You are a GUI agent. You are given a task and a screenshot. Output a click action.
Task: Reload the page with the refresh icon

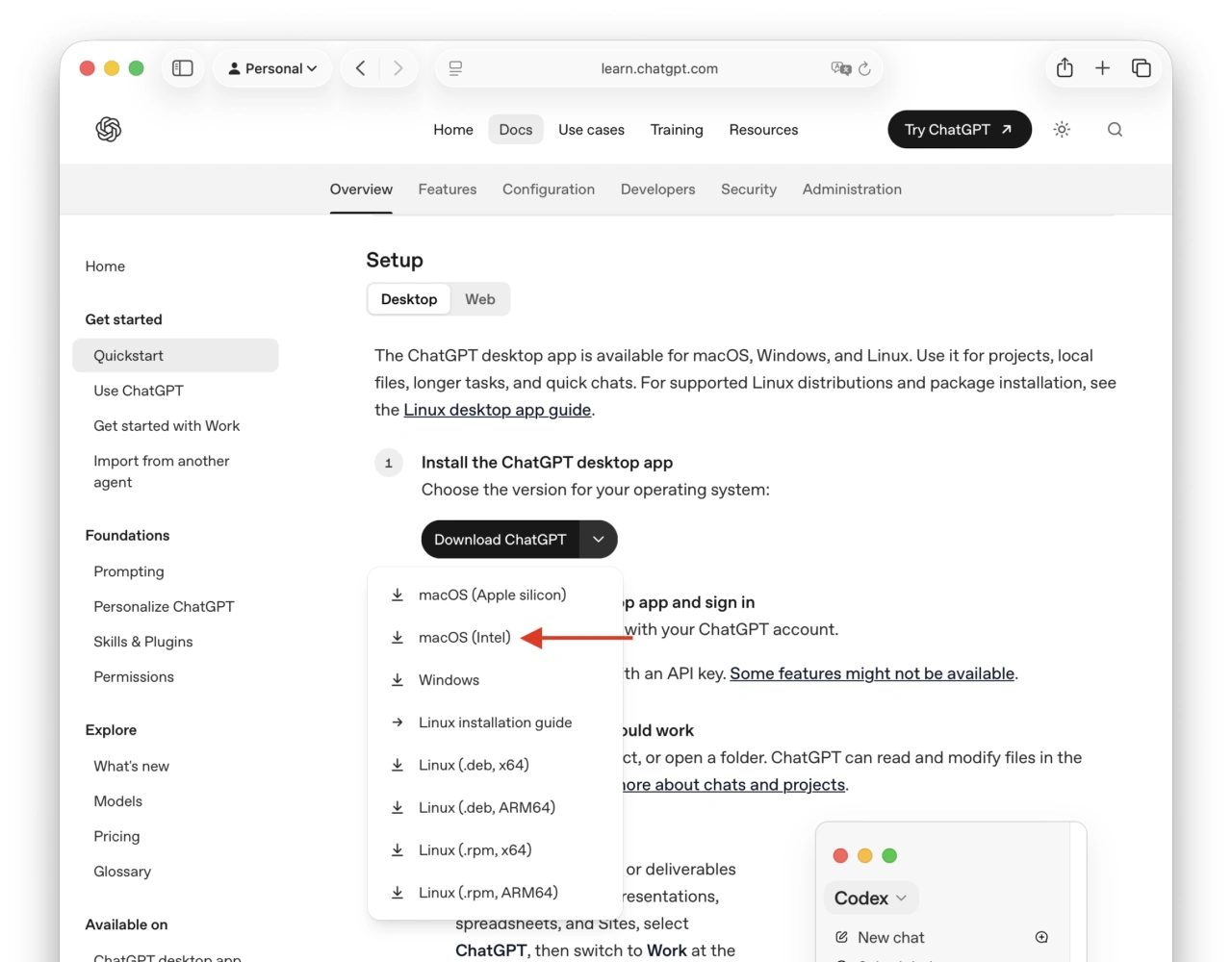[864, 68]
